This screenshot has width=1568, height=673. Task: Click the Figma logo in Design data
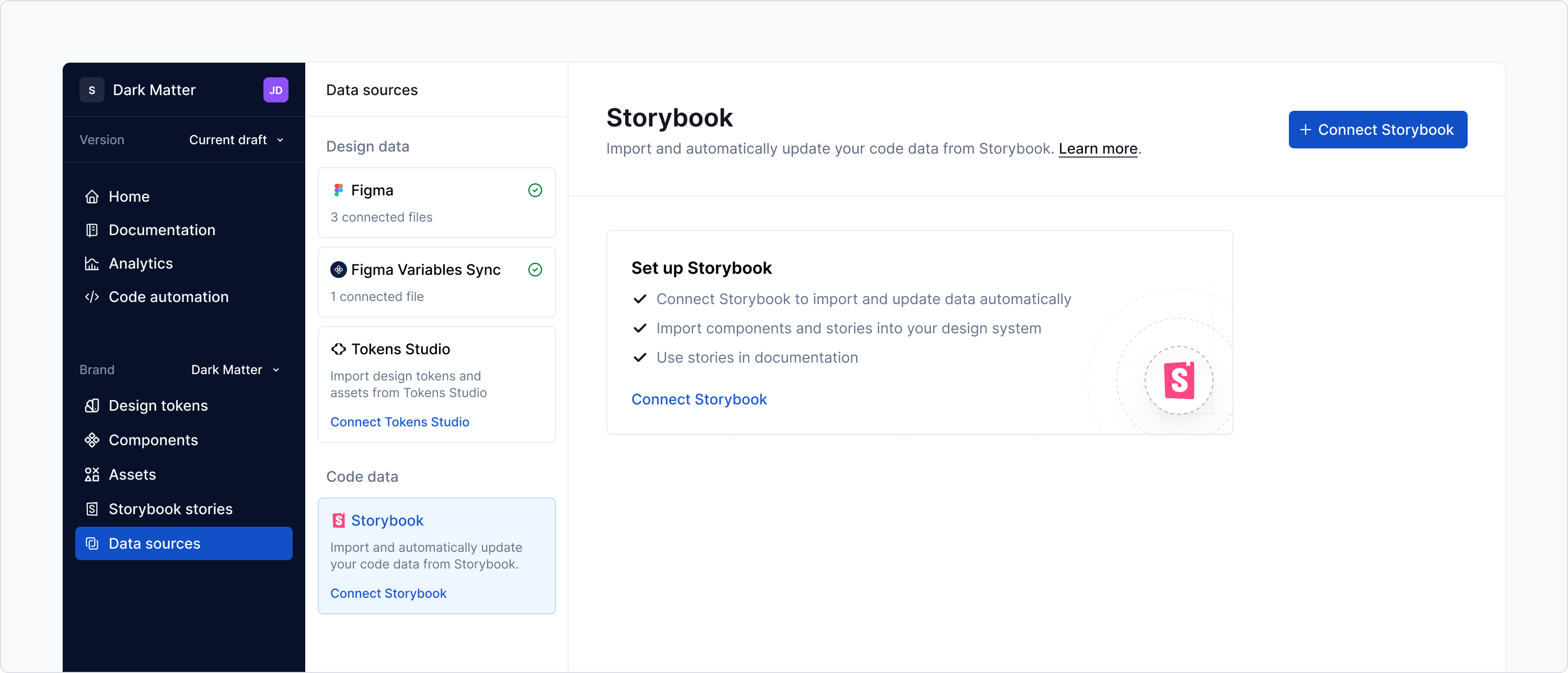(x=339, y=190)
